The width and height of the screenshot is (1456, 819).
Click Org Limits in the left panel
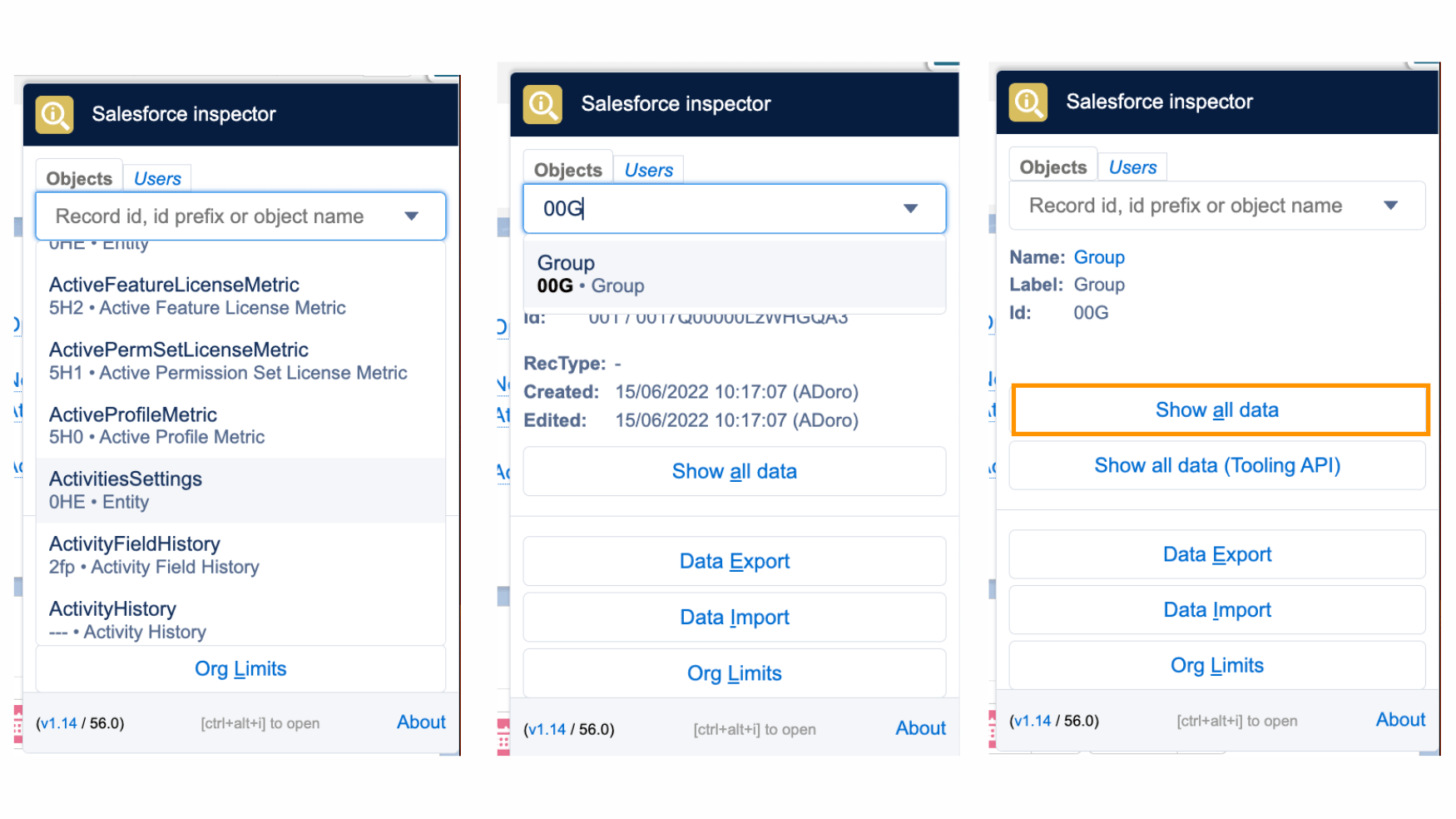pyautogui.click(x=240, y=668)
